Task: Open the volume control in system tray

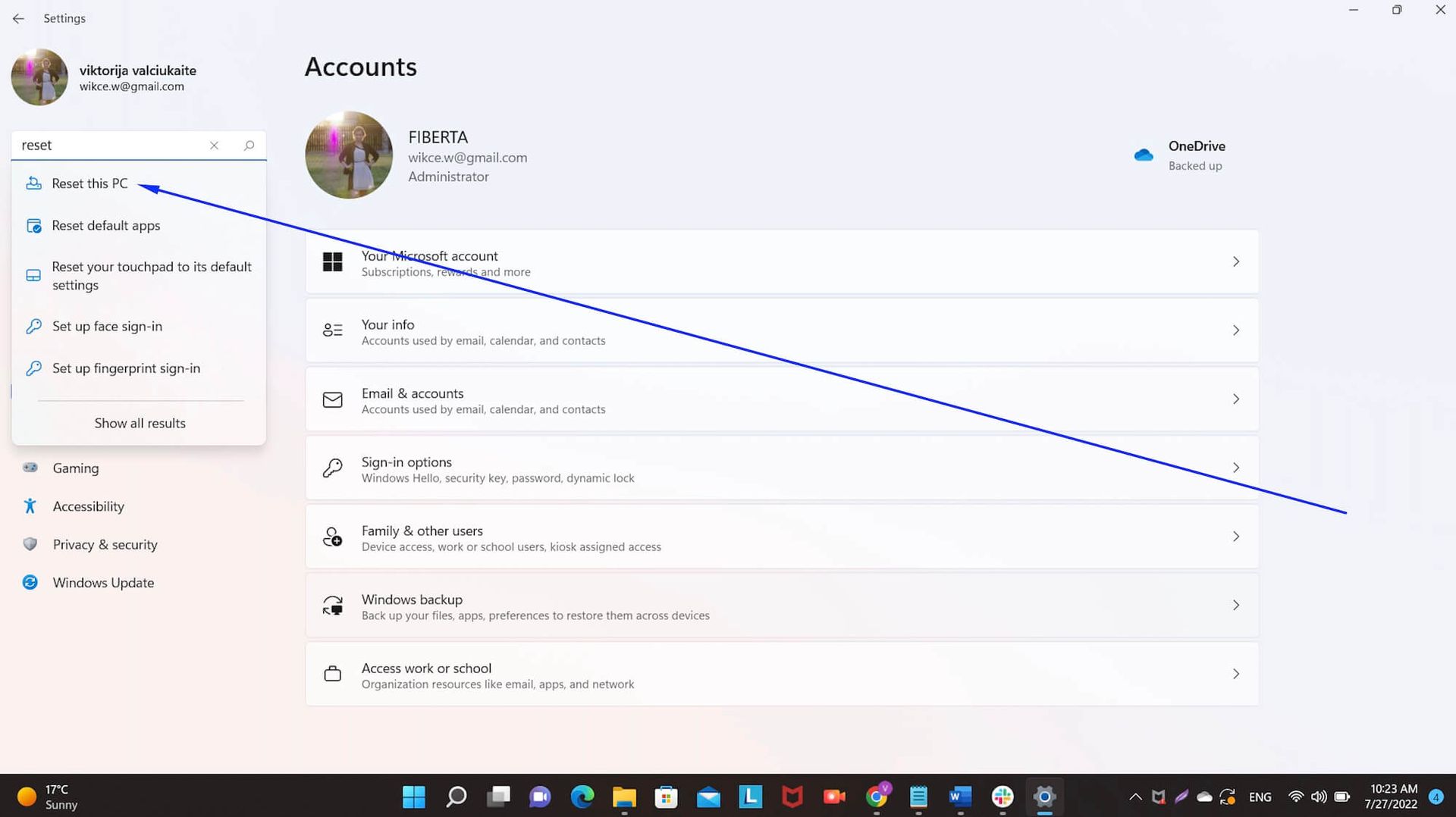Action: point(1319,797)
